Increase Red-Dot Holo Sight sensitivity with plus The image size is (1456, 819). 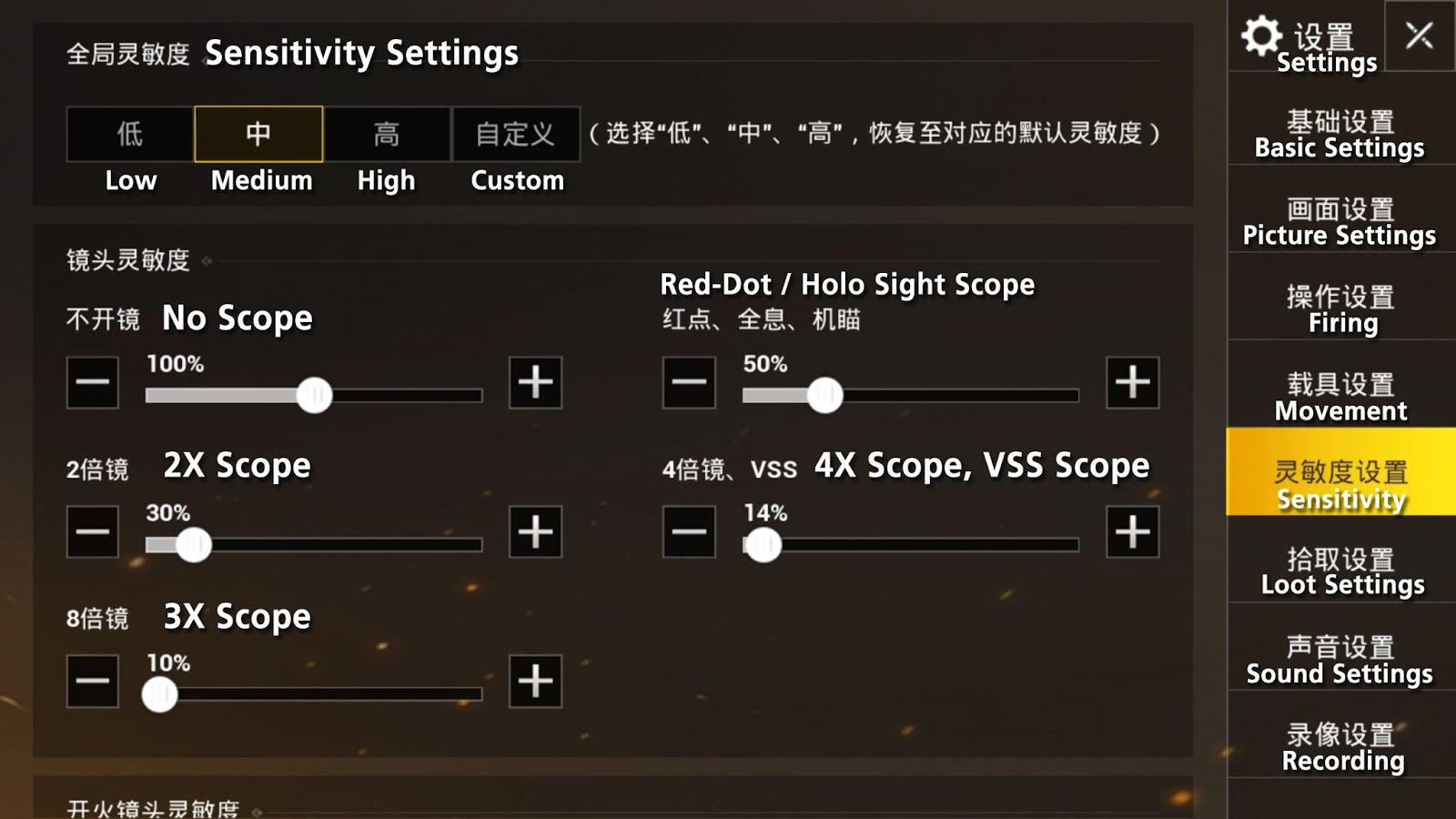(1132, 382)
